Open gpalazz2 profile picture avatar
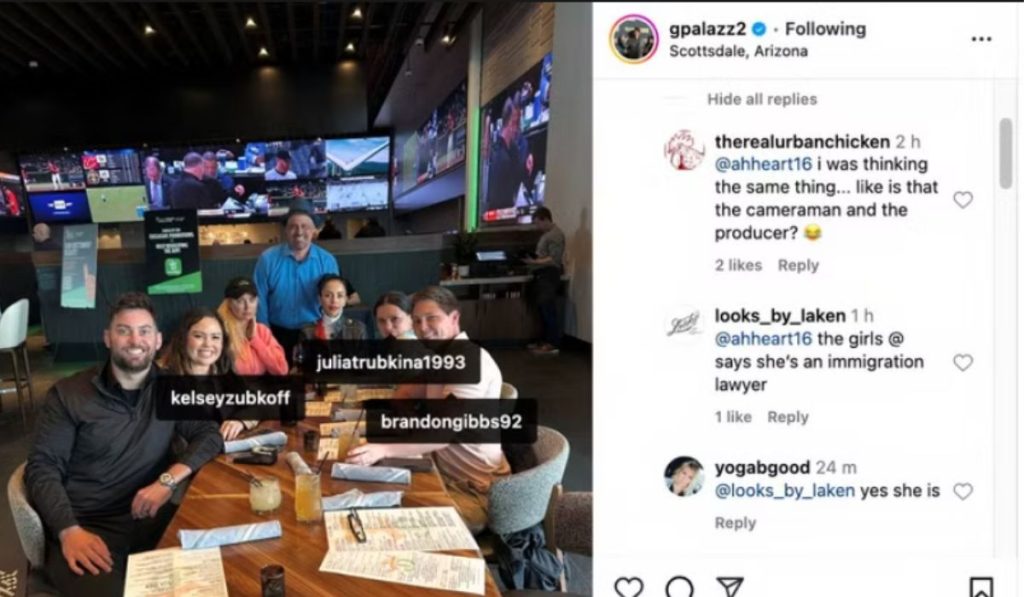 click(633, 39)
